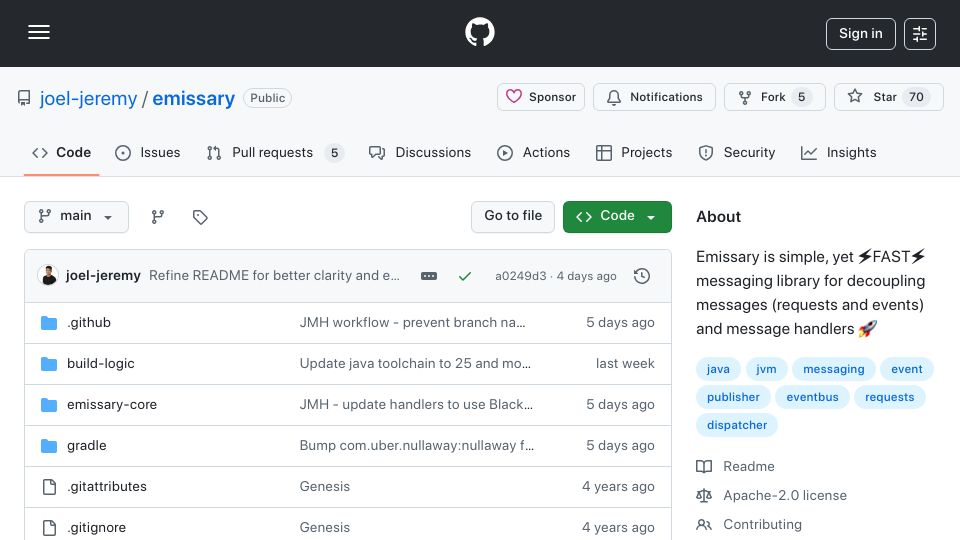Screen dimensions: 960x540
Task: Open the Insights tab
Action: tap(838, 152)
